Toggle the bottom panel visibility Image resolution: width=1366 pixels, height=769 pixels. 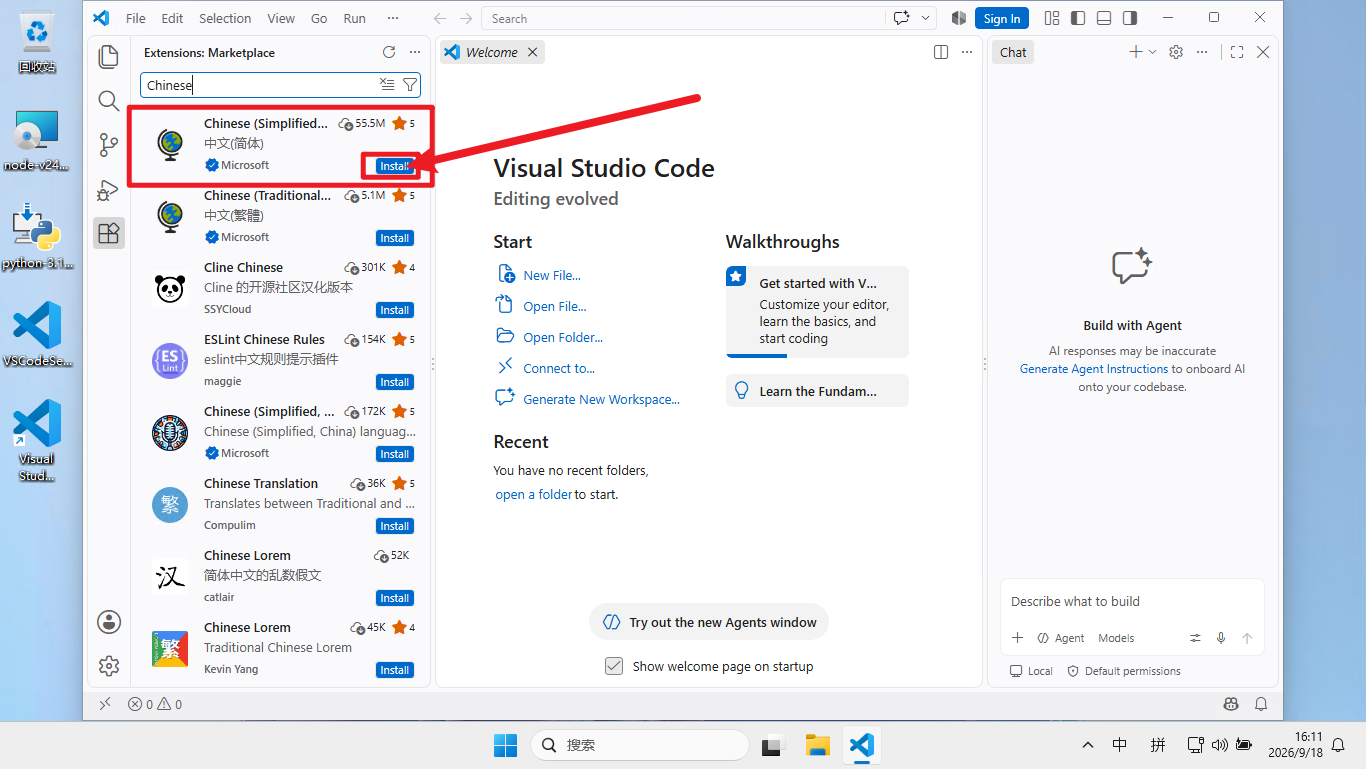1104,18
